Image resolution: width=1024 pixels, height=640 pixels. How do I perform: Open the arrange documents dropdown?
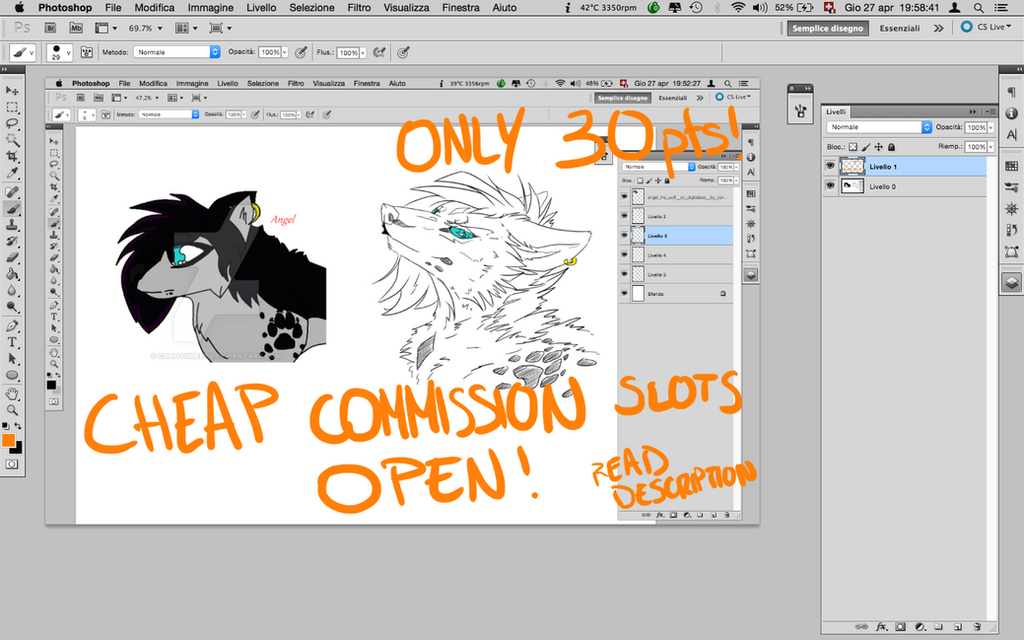186,28
